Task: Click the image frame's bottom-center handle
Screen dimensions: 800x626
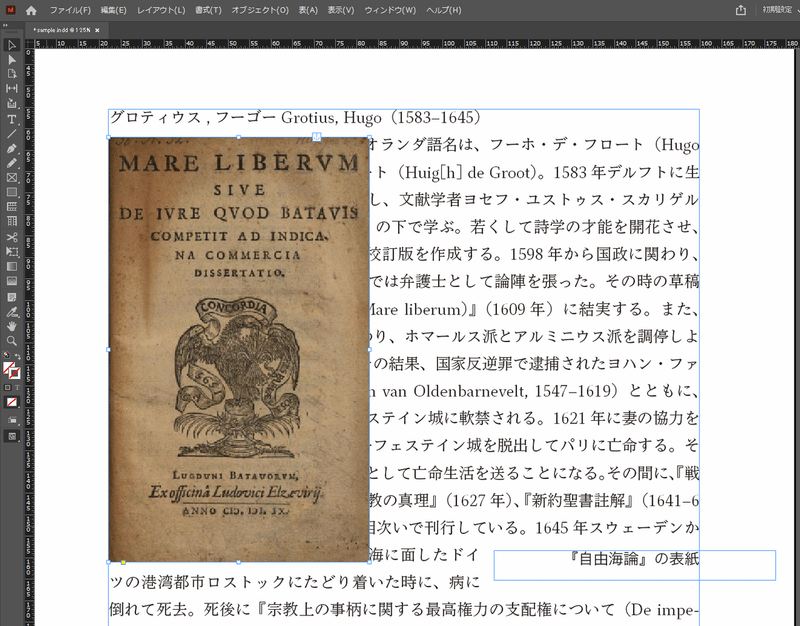Action: [239, 562]
